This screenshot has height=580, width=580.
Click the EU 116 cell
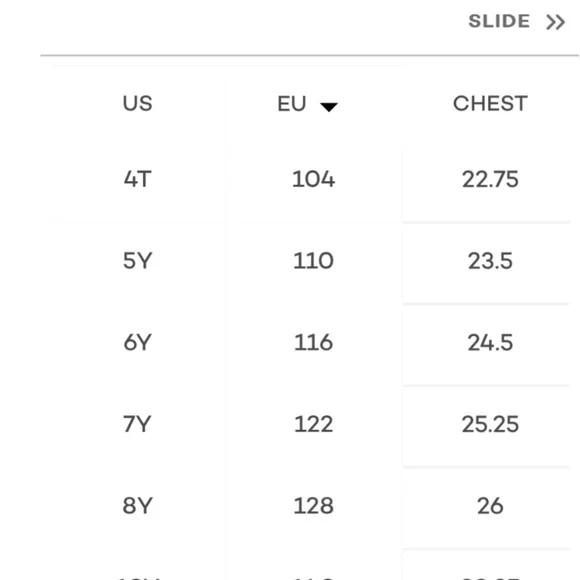313,342
